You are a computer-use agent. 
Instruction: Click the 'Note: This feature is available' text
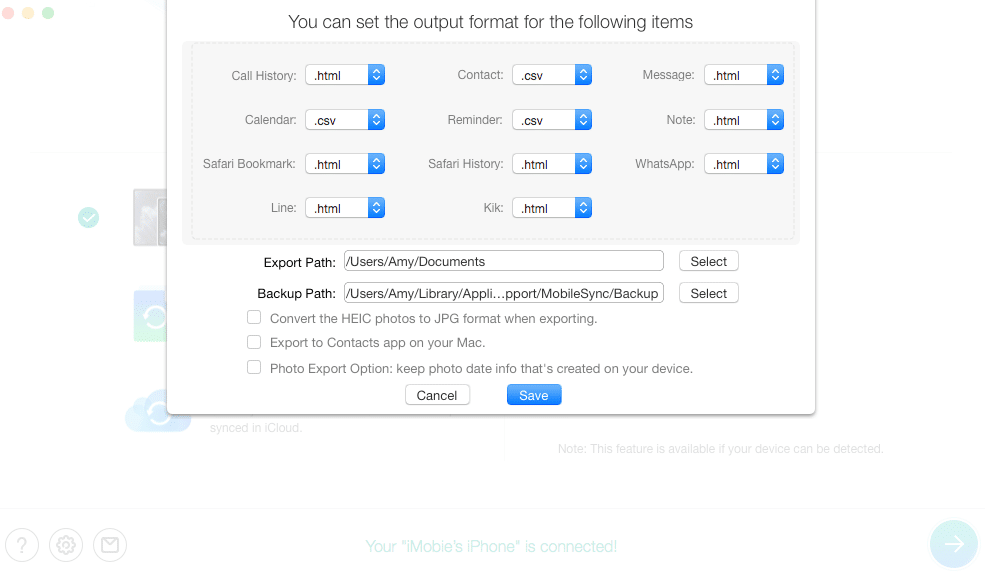(721, 448)
